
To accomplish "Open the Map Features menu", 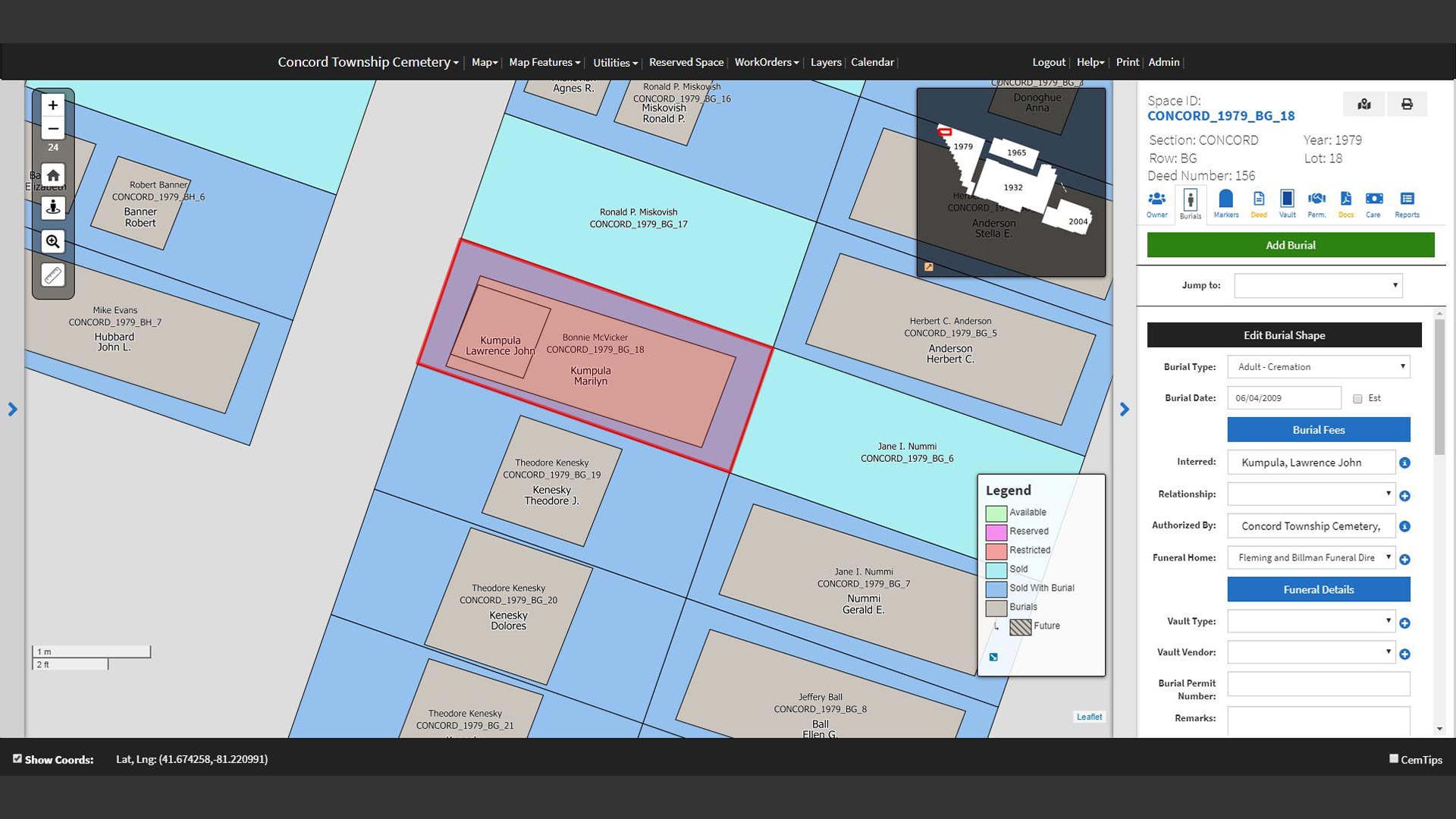I will click(544, 62).
